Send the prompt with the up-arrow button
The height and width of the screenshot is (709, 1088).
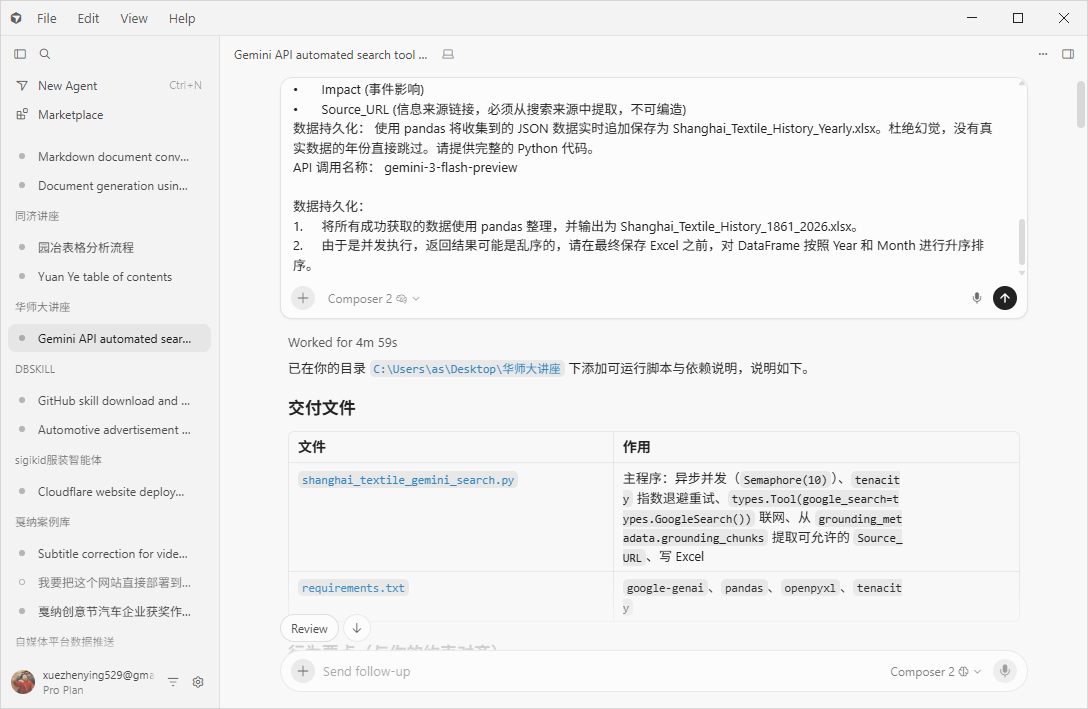tap(1004, 298)
